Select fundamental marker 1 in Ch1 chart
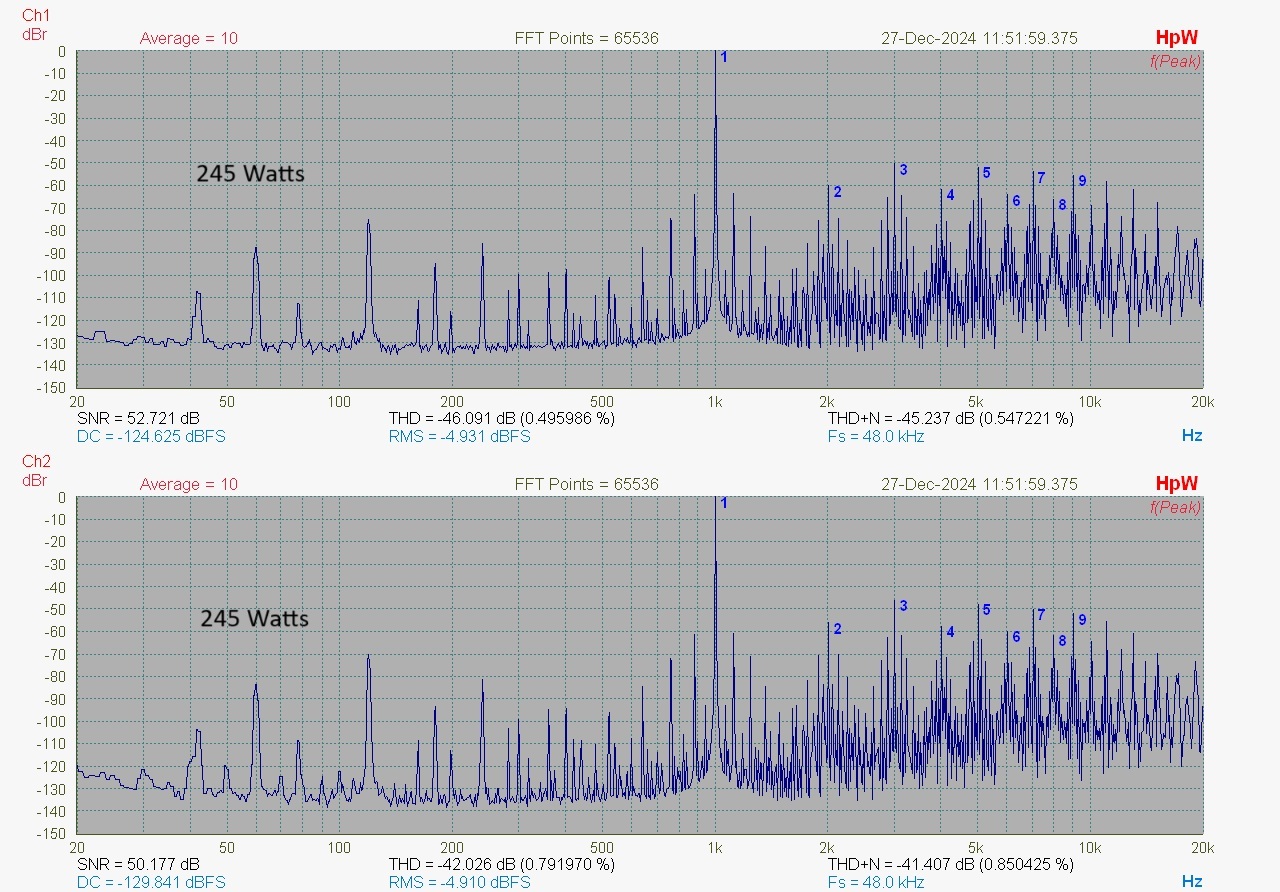Screen dimensions: 1280x892 (x=724, y=57)
